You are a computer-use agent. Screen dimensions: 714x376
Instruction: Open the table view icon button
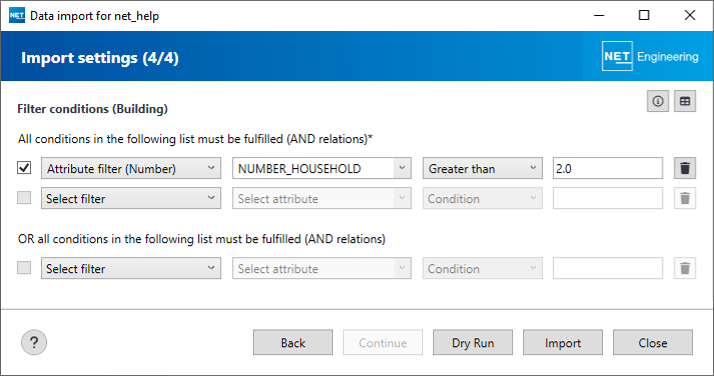coord(685,101)
